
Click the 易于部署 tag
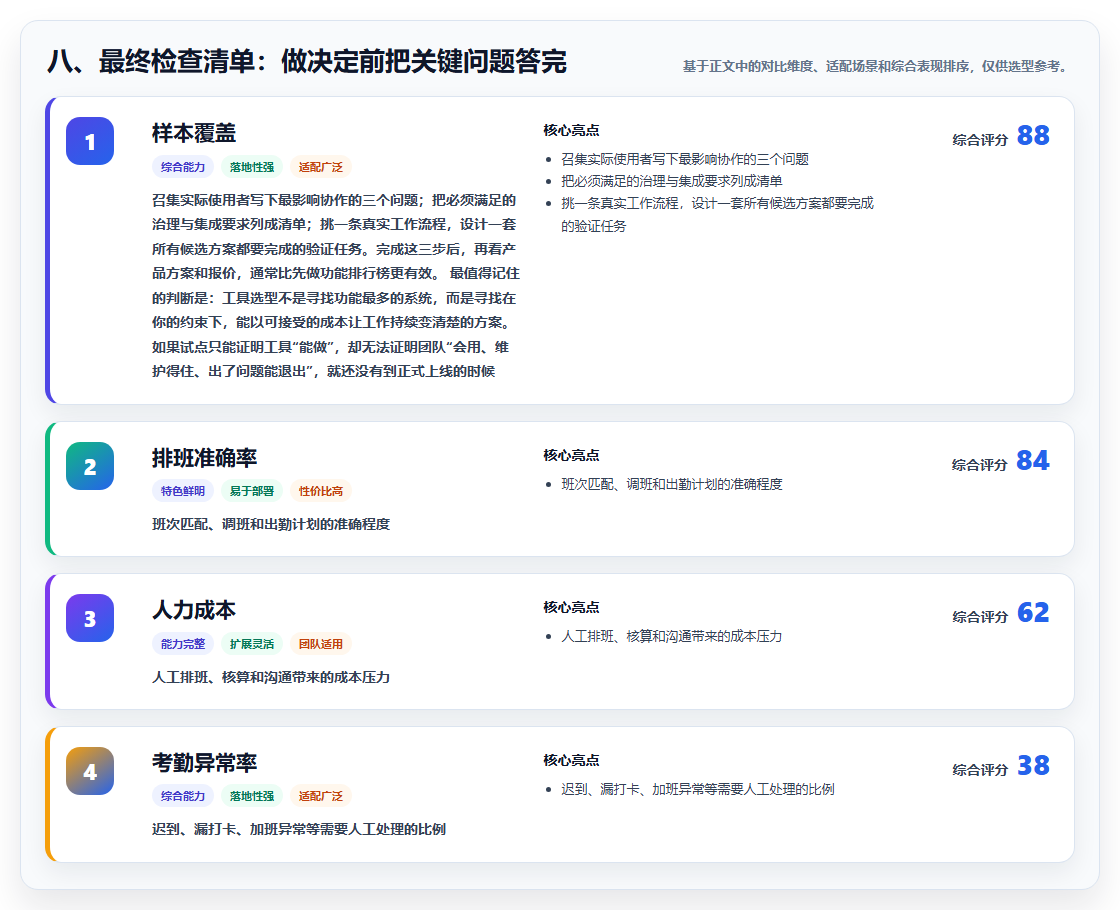click(x=252, y=491)
